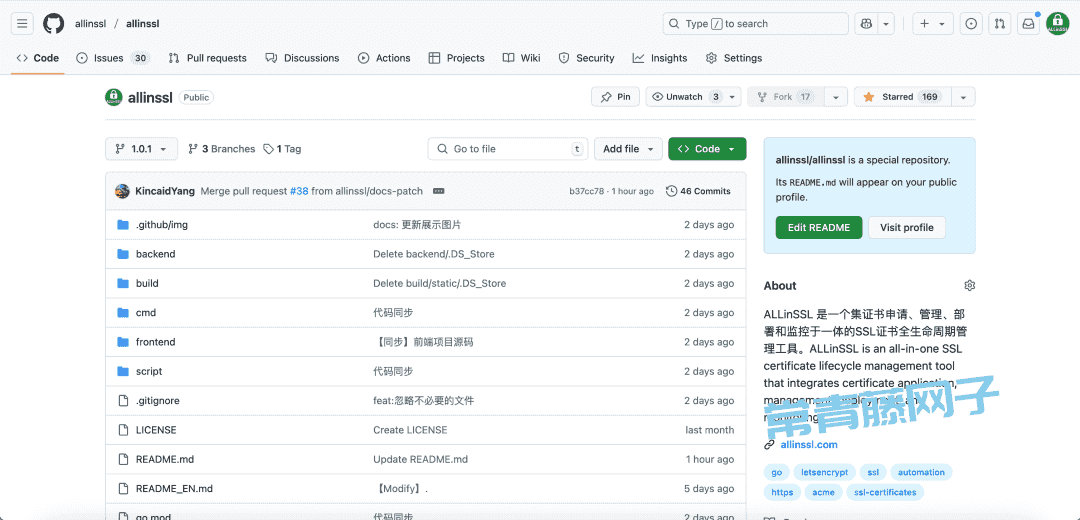Open the green Code dropdown button
The height and width of the screenshot is (520, 1080).
(x=707, y=149)
